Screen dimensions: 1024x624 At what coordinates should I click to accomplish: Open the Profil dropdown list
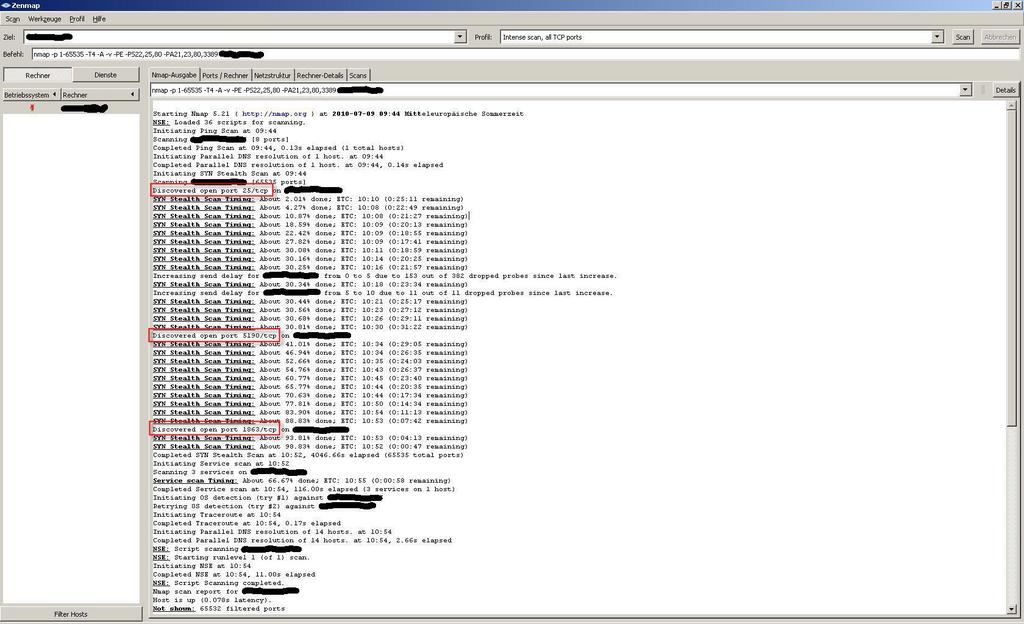point(937,37)
